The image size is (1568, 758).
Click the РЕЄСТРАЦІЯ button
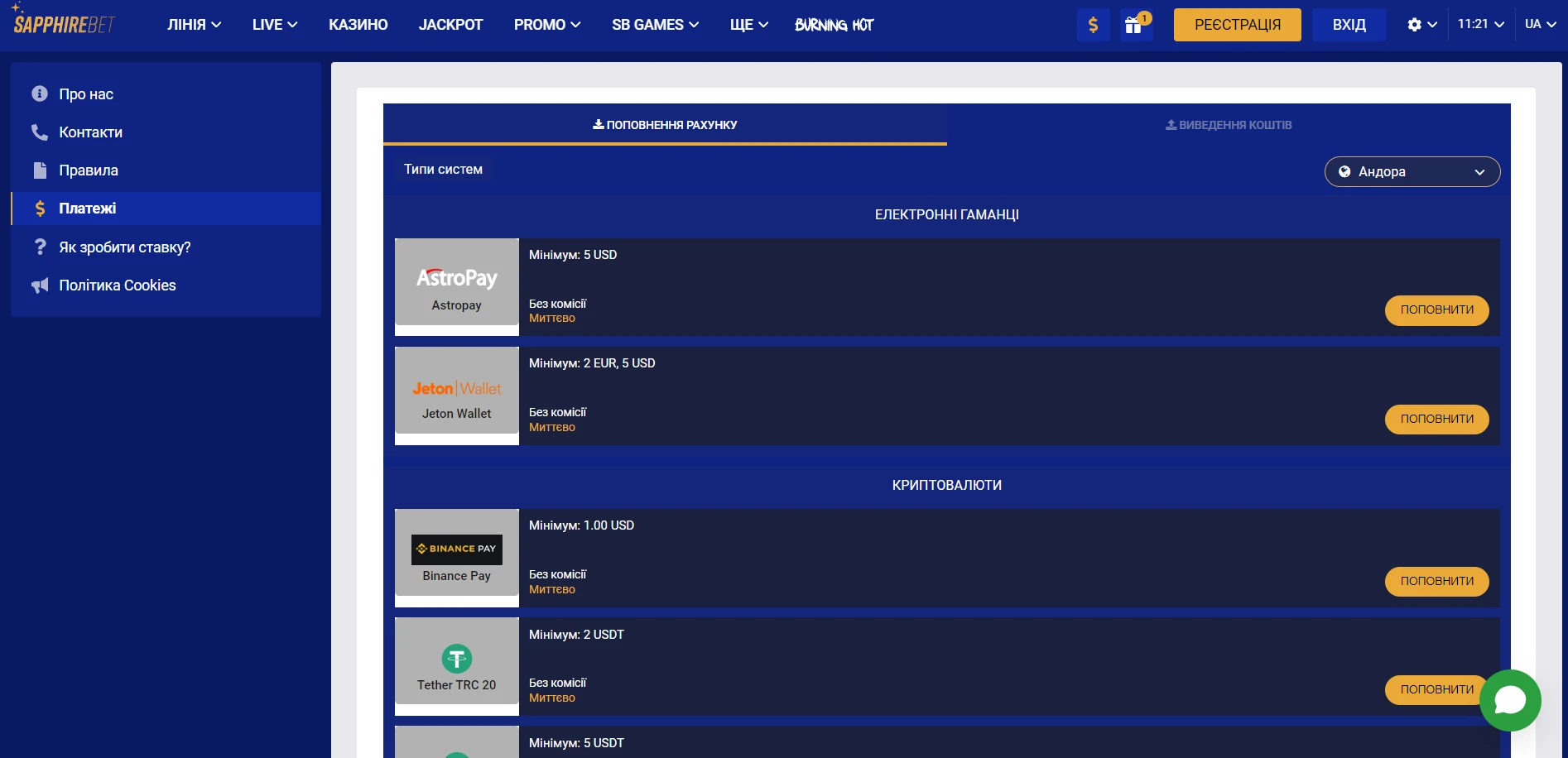coord(1237,25)
